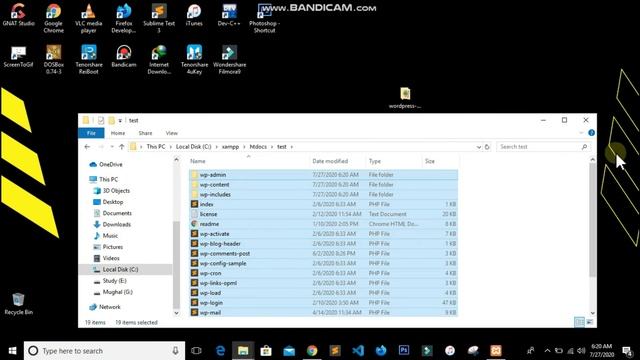Screen dimensions: 640x360
Task: Go back in File Explorer
Action: point(87,147)
